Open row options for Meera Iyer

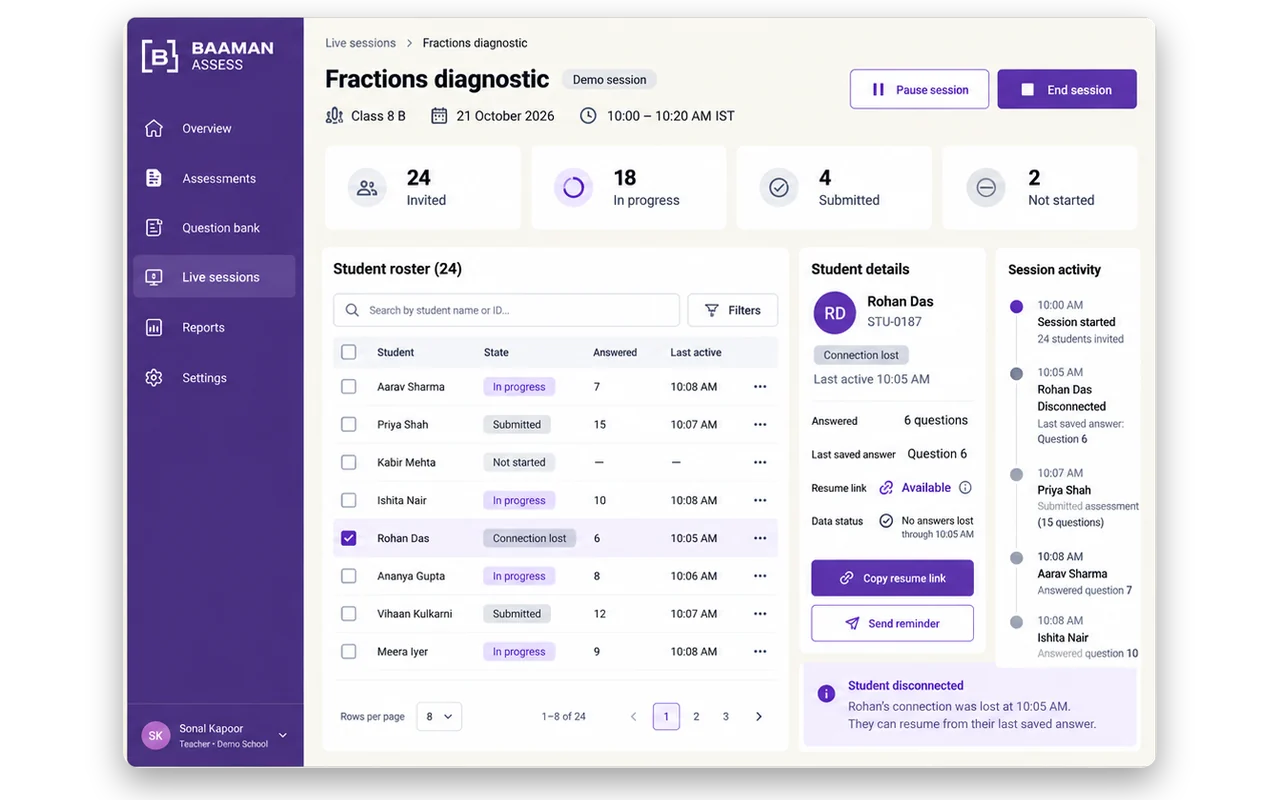760,652
